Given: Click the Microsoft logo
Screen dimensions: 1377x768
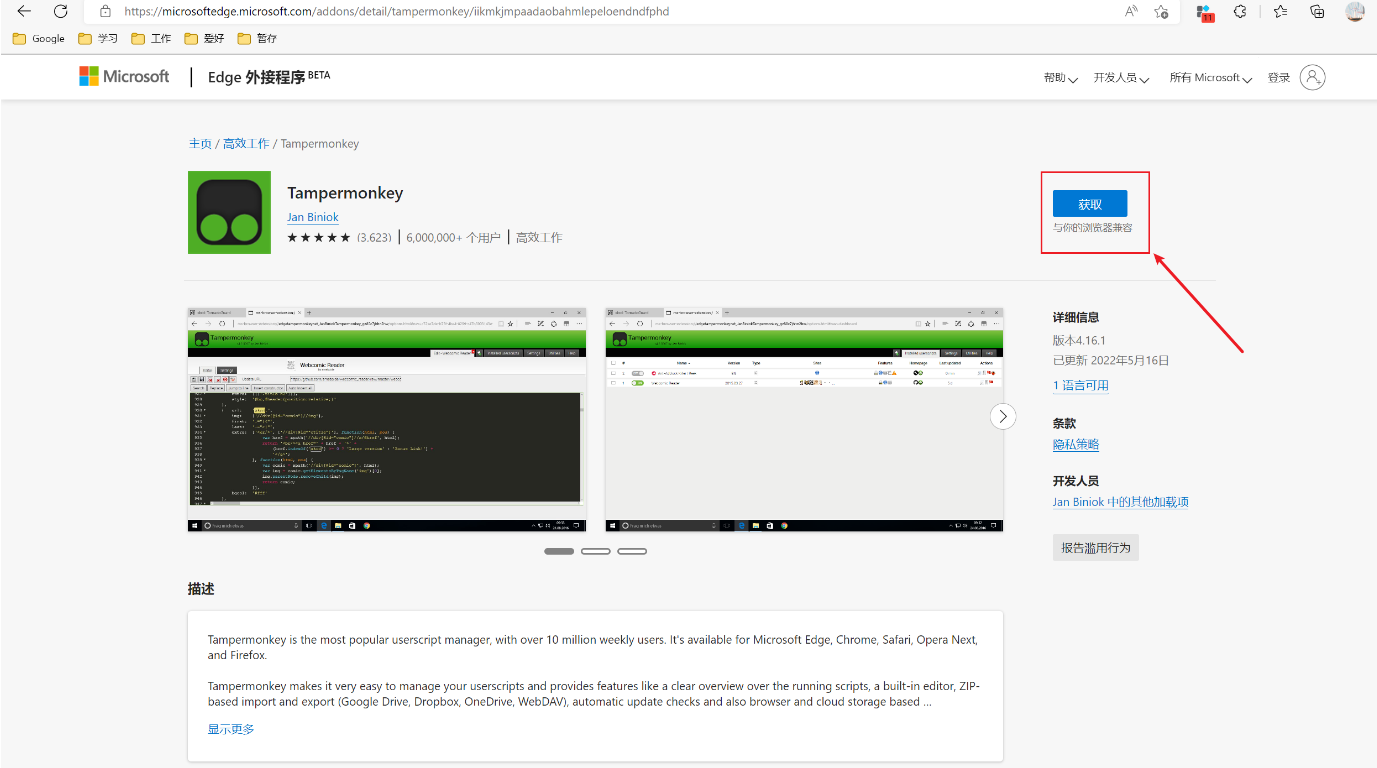Looking at the screenshot, I should (124, 76).
